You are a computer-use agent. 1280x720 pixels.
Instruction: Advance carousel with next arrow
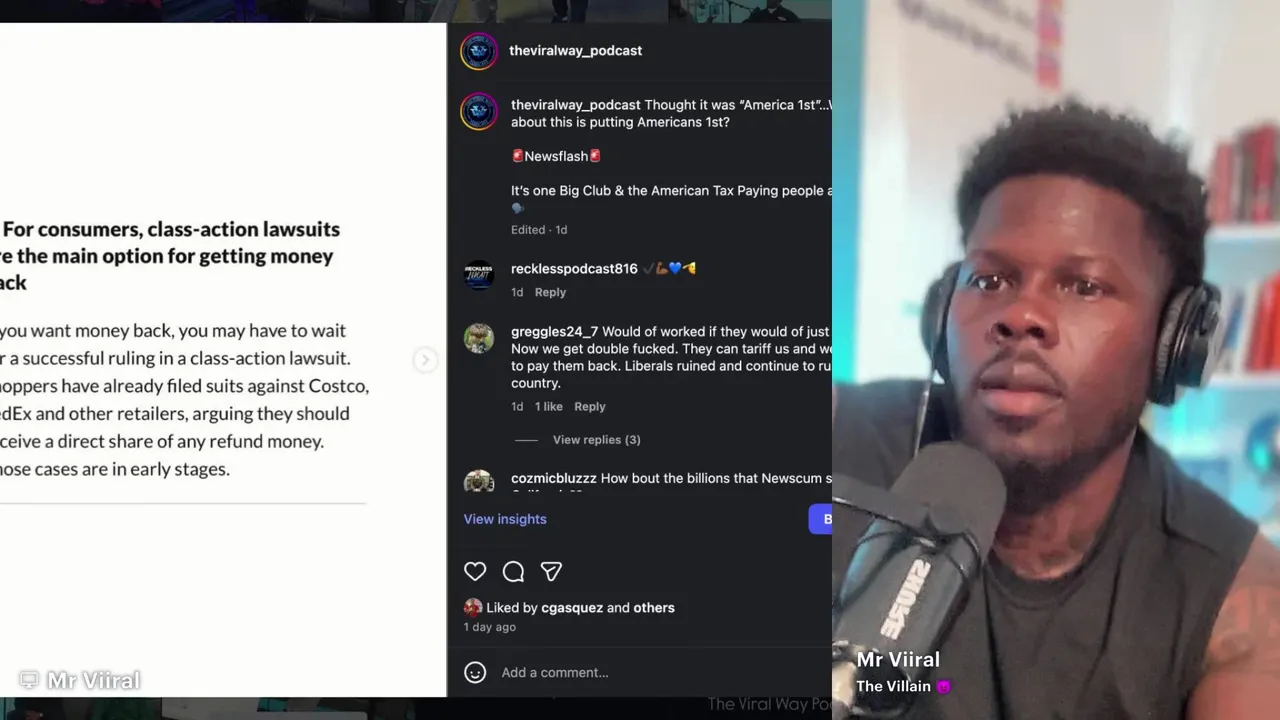(425, 360)
